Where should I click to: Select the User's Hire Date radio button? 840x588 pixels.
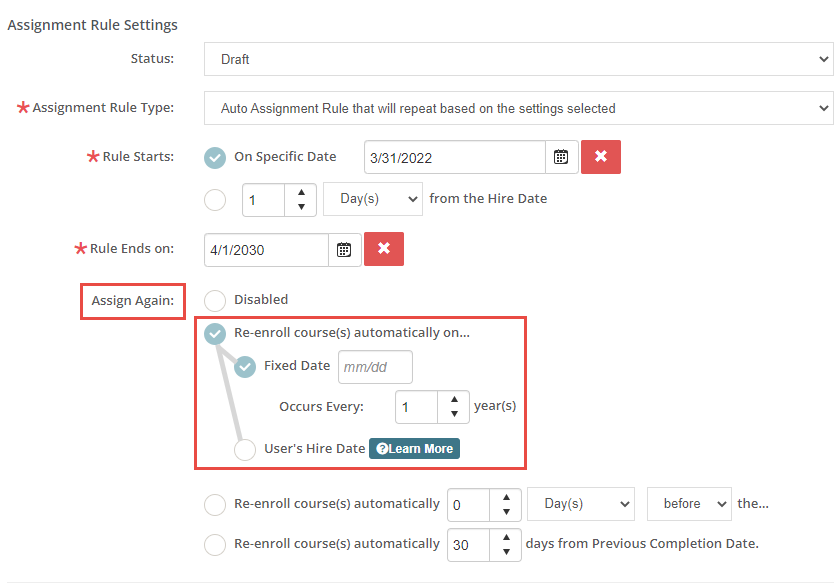245,449
